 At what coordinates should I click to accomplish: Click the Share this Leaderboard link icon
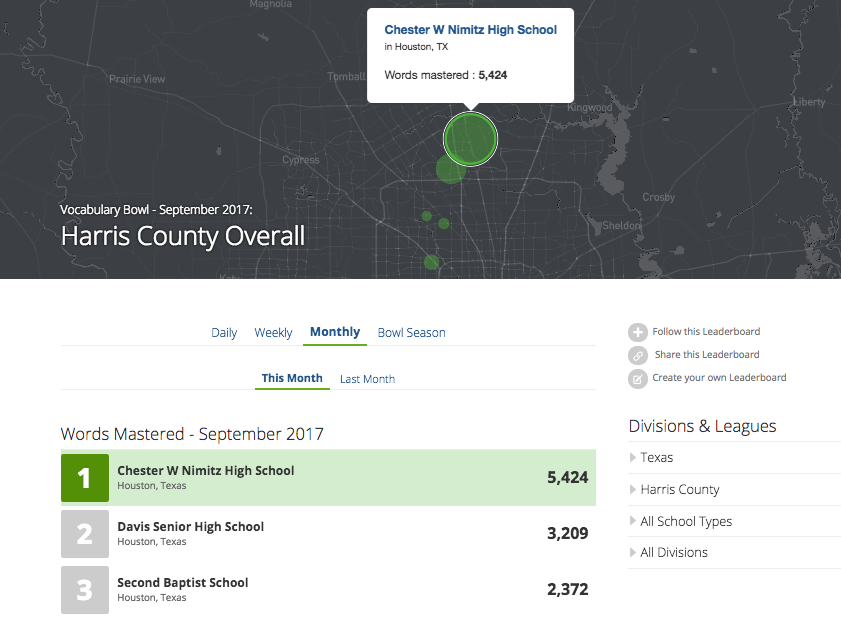pos(637,356)
